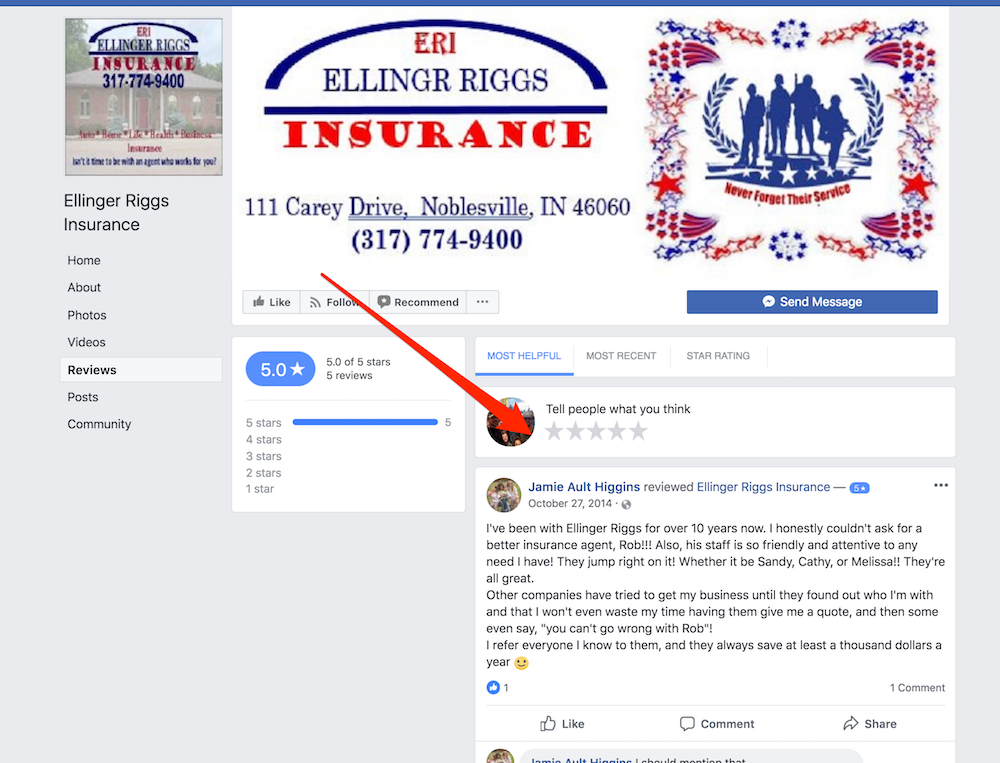
Task: Click the Send Message button
Action: 812,302
